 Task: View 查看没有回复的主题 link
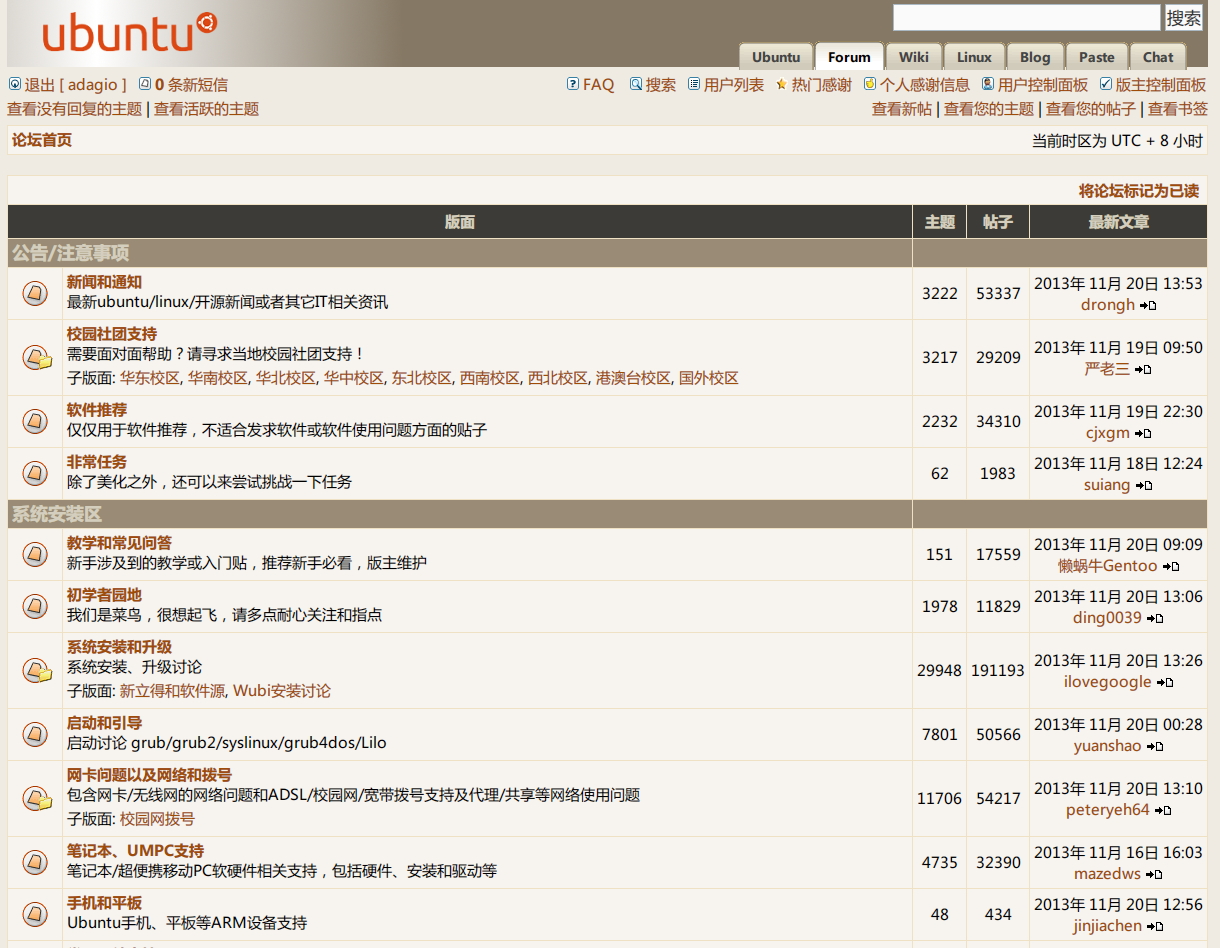75,109
